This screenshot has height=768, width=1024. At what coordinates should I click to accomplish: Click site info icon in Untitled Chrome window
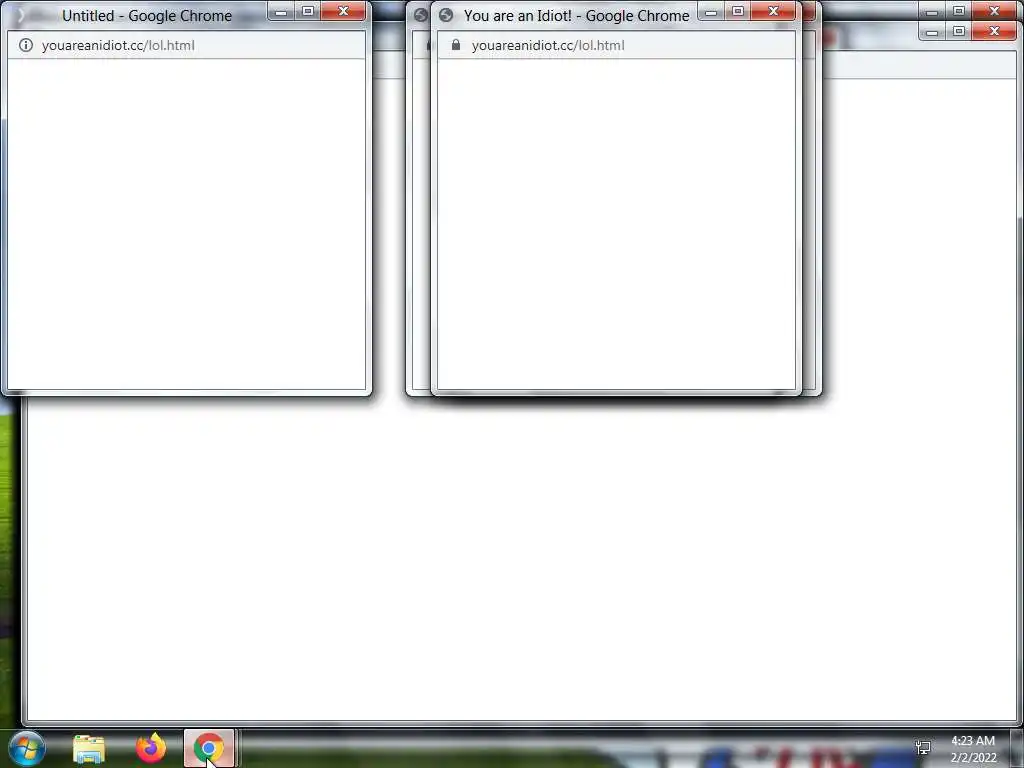(x=25, y=45)
